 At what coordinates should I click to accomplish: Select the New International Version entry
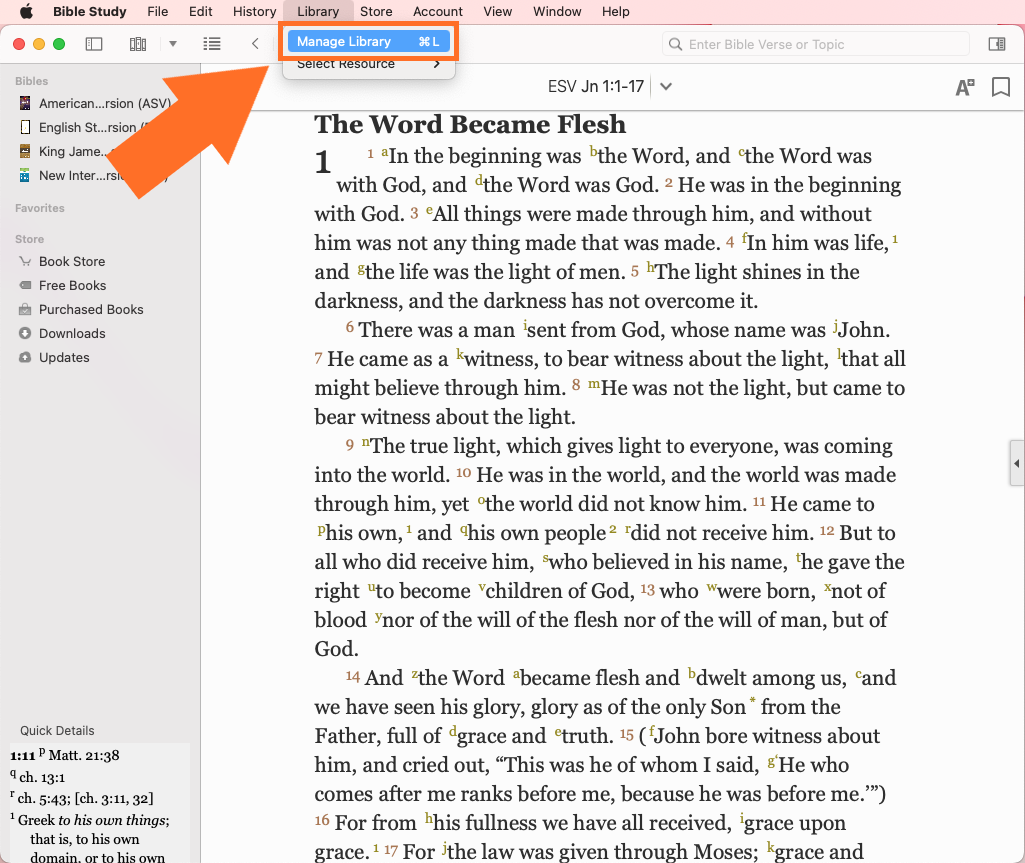pyautogui.click(x=78, y=176)
